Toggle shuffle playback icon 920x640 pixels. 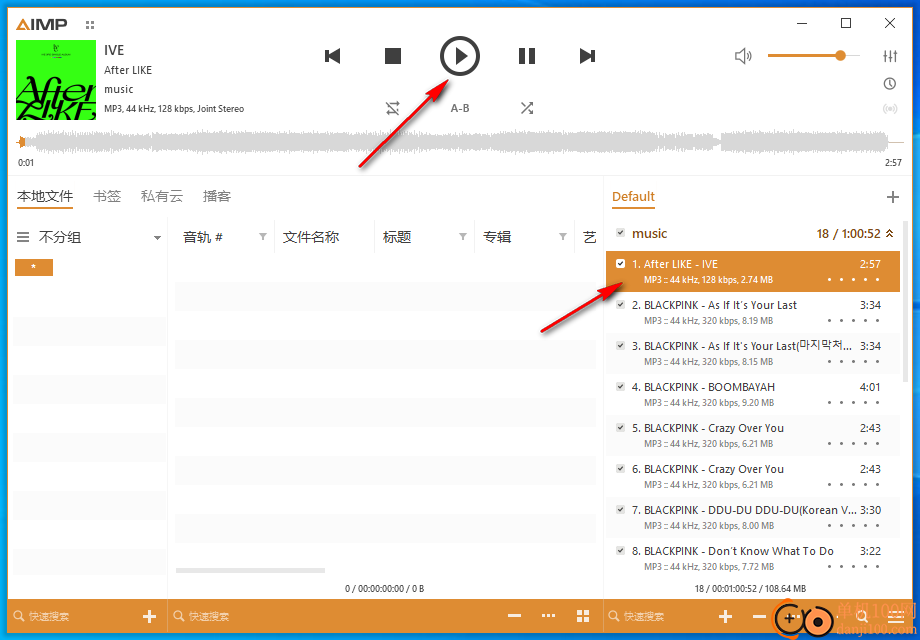pyautogui.click(x=527, y=108)
